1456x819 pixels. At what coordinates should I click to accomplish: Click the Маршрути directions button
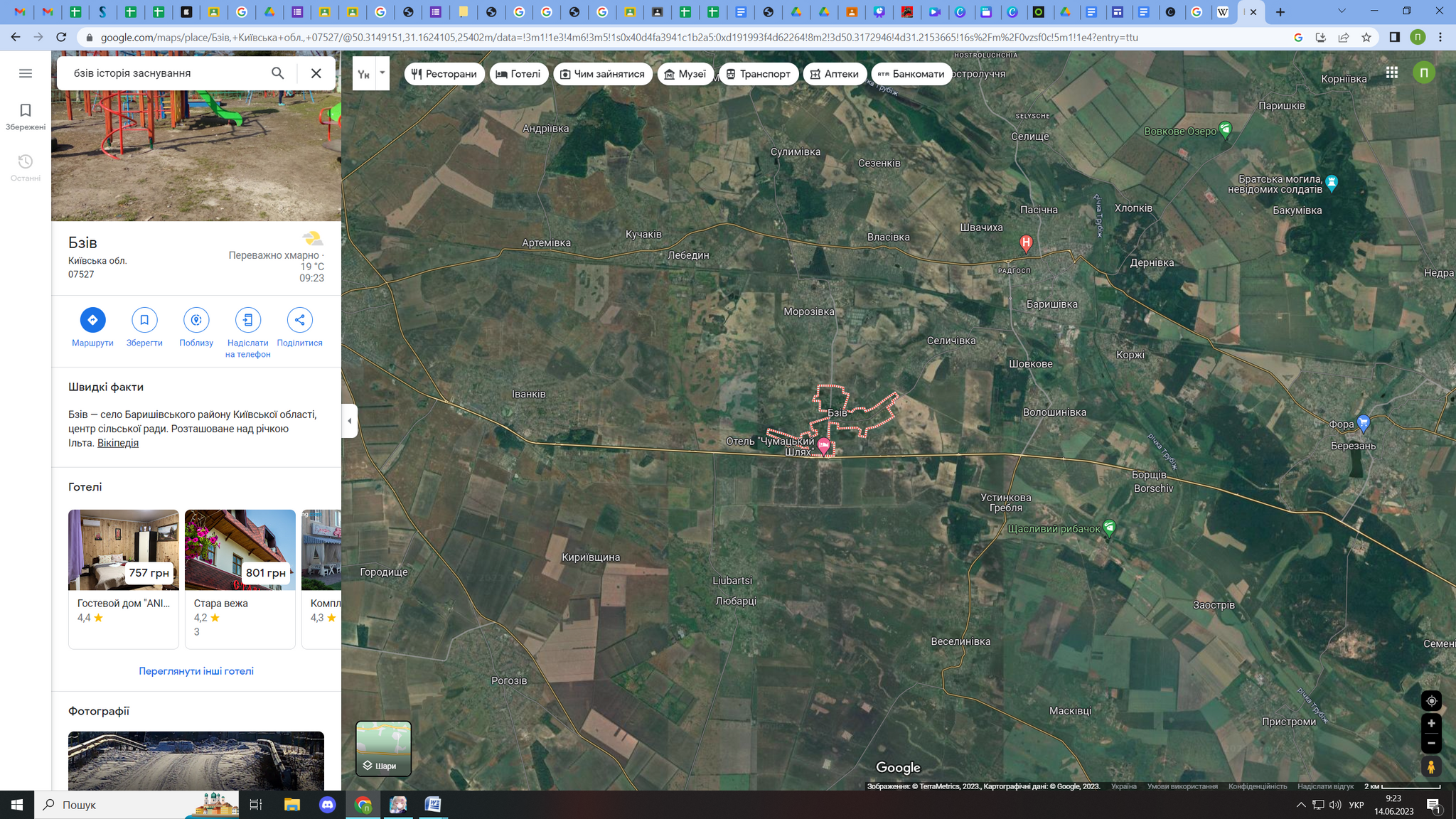tap(92, 327)
